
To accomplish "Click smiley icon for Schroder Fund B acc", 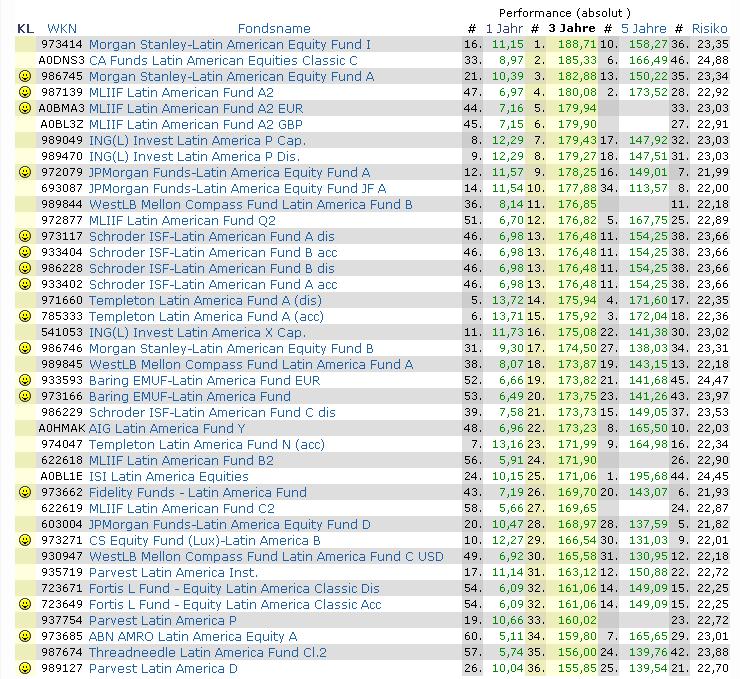I will (25, 252).
